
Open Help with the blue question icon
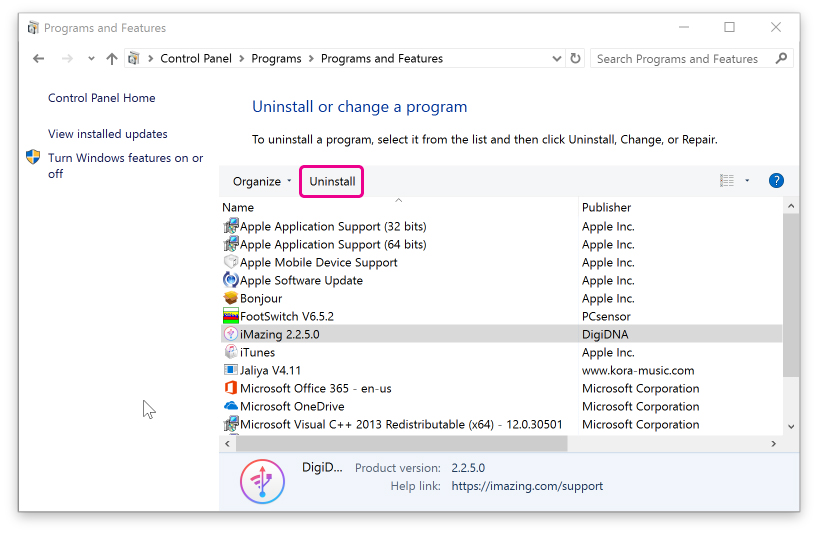tap(776, 181)
